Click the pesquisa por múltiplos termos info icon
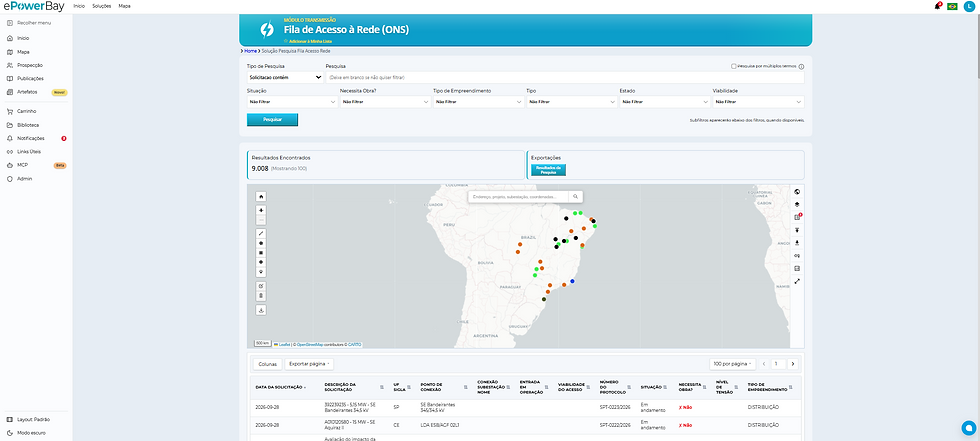This screenshot has width=980, height=441. [x=801, y=67]
